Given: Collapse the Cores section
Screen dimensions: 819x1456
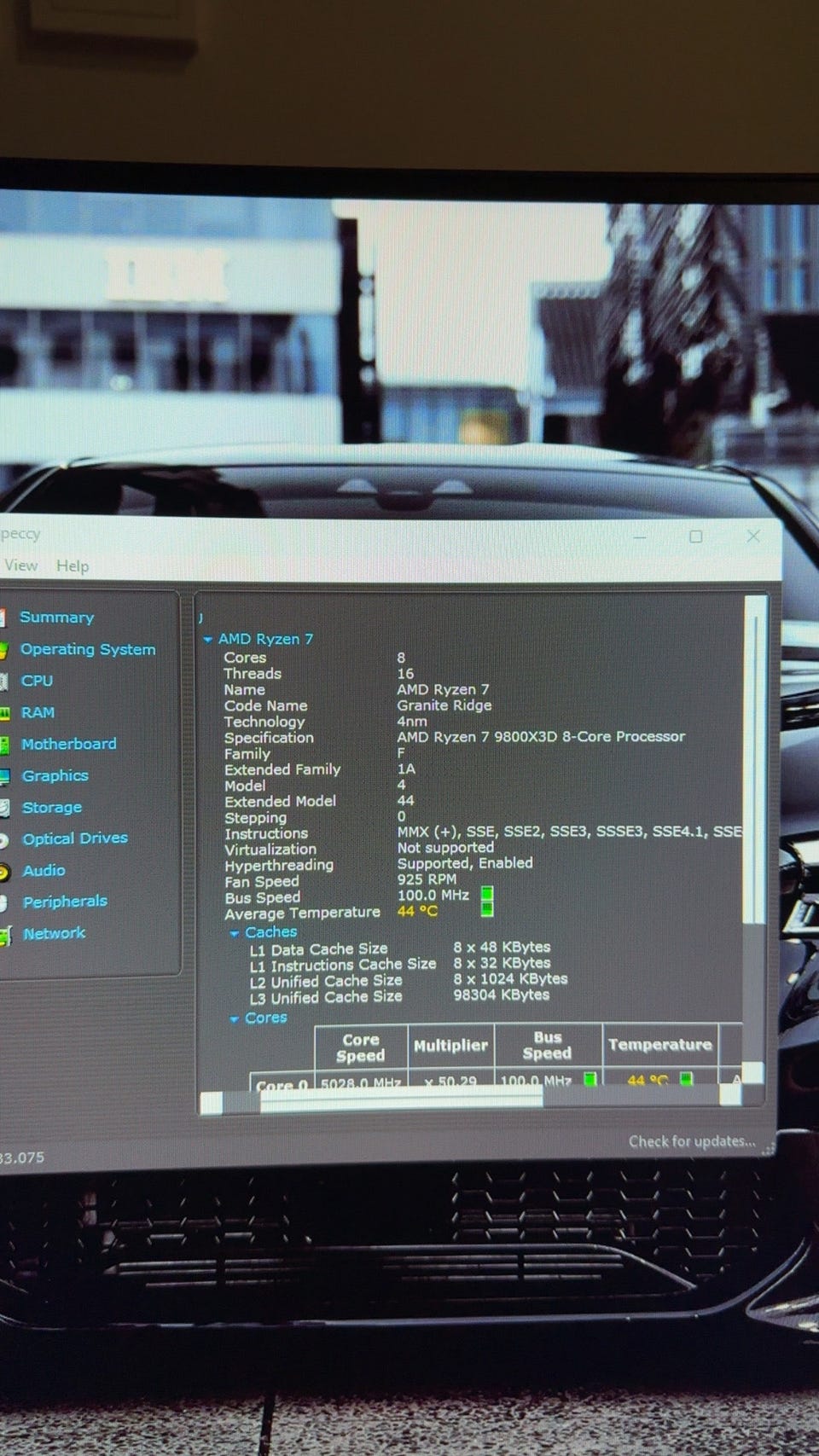Looking at the screenshot, I should [234, 1018].
